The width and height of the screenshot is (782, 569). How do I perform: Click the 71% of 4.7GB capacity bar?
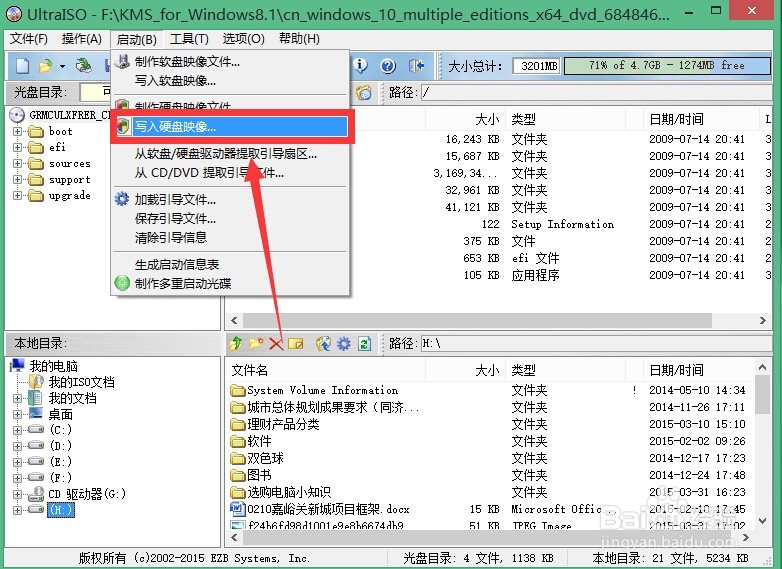click(667, 65)
